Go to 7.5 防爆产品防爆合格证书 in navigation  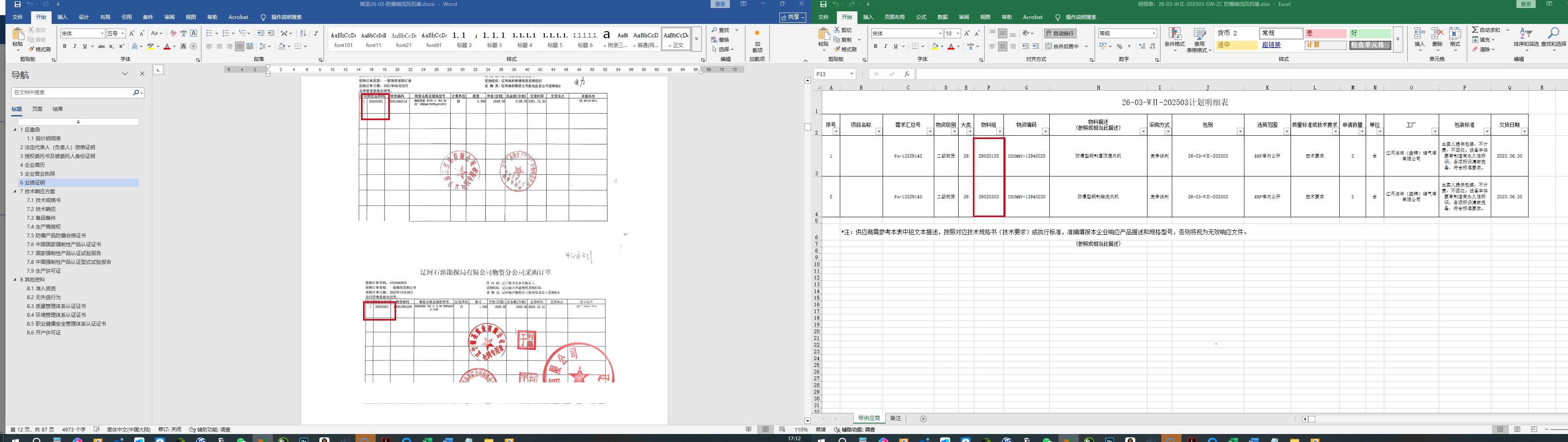[56, 235]
